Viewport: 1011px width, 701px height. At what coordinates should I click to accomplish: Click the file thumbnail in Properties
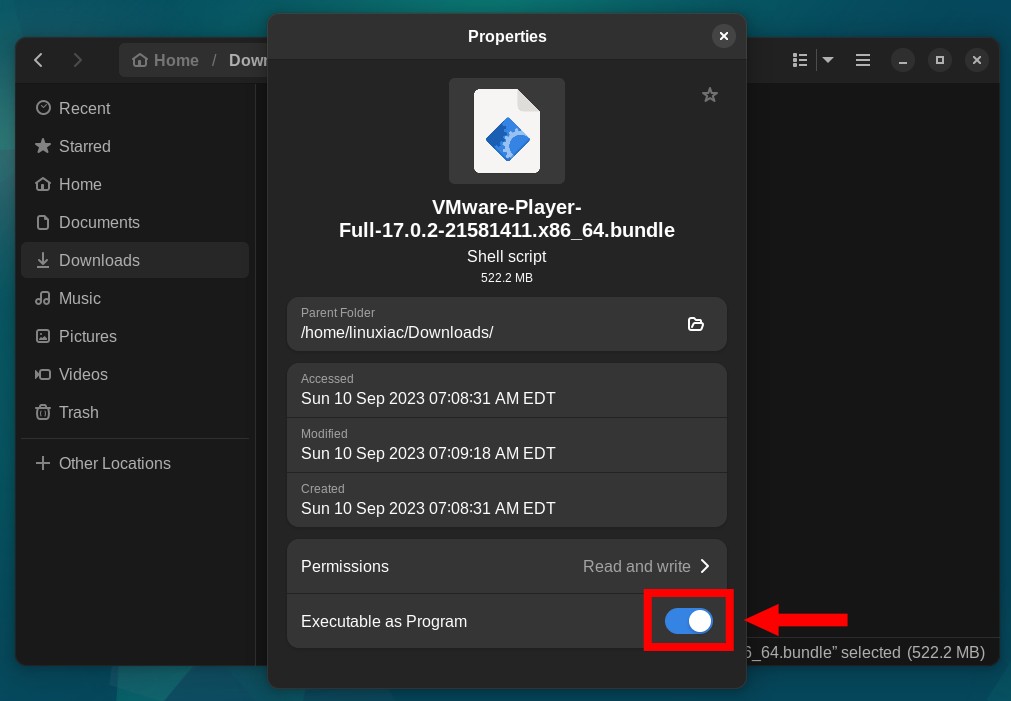[507, 131]
